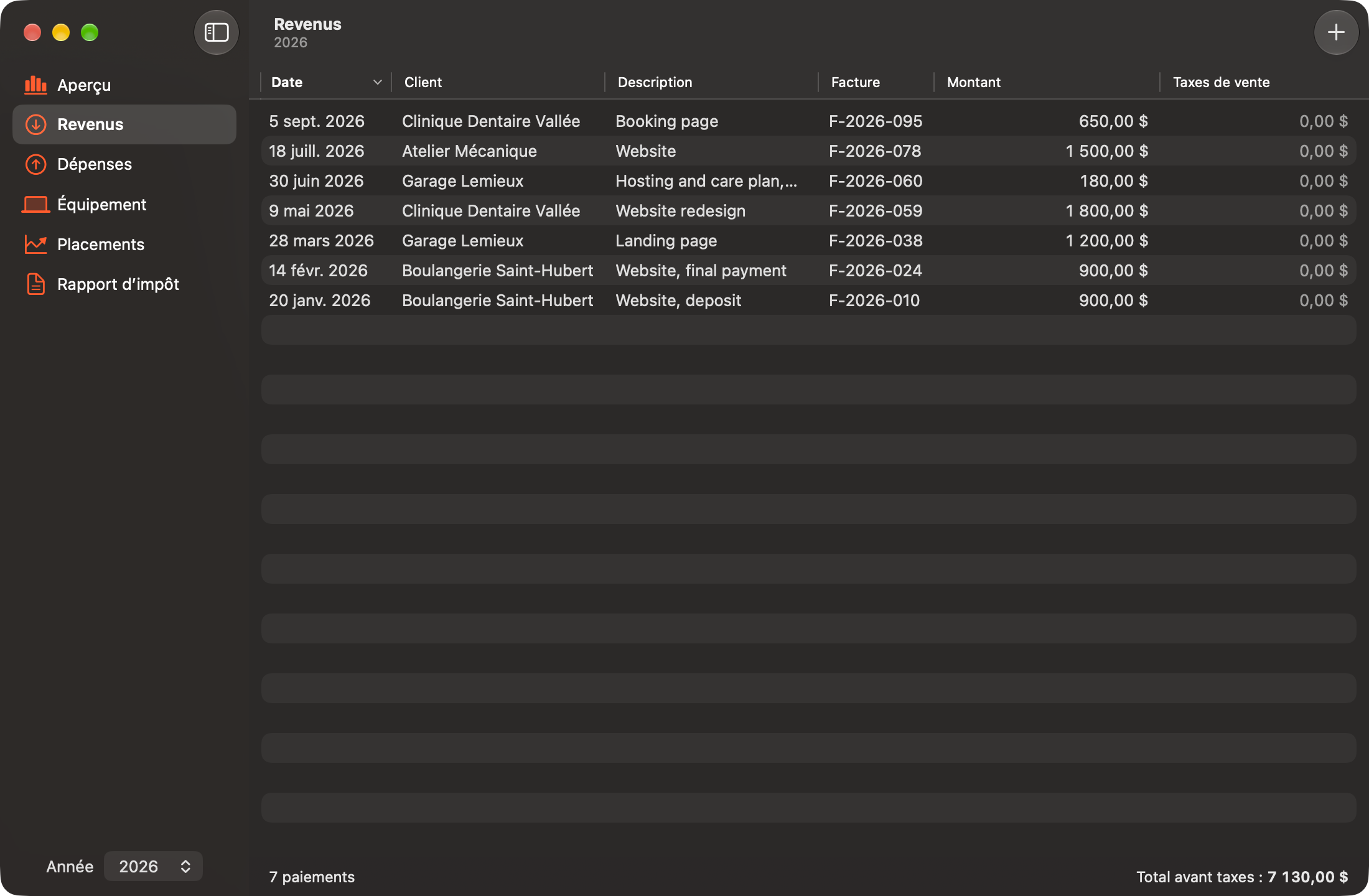
Task: Open the Équipement section
Action: click(x=124, y=204)
